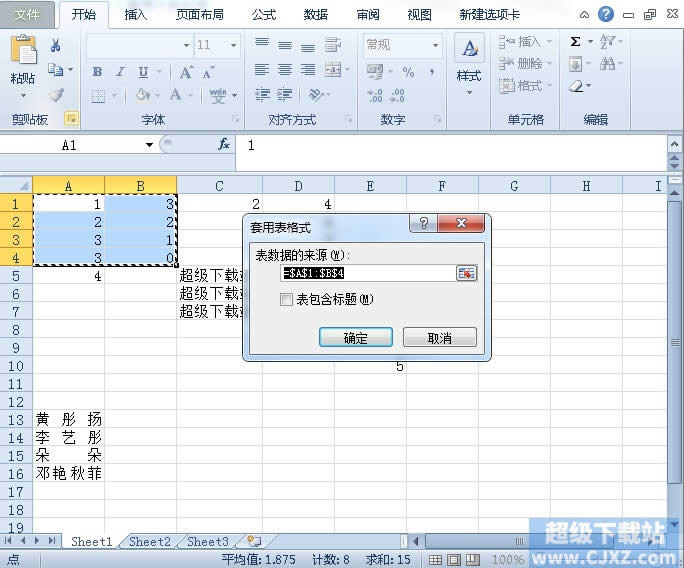Click the Cut scissors icon
This screenshot has width=684, height=568.
(x=56, y=45)
